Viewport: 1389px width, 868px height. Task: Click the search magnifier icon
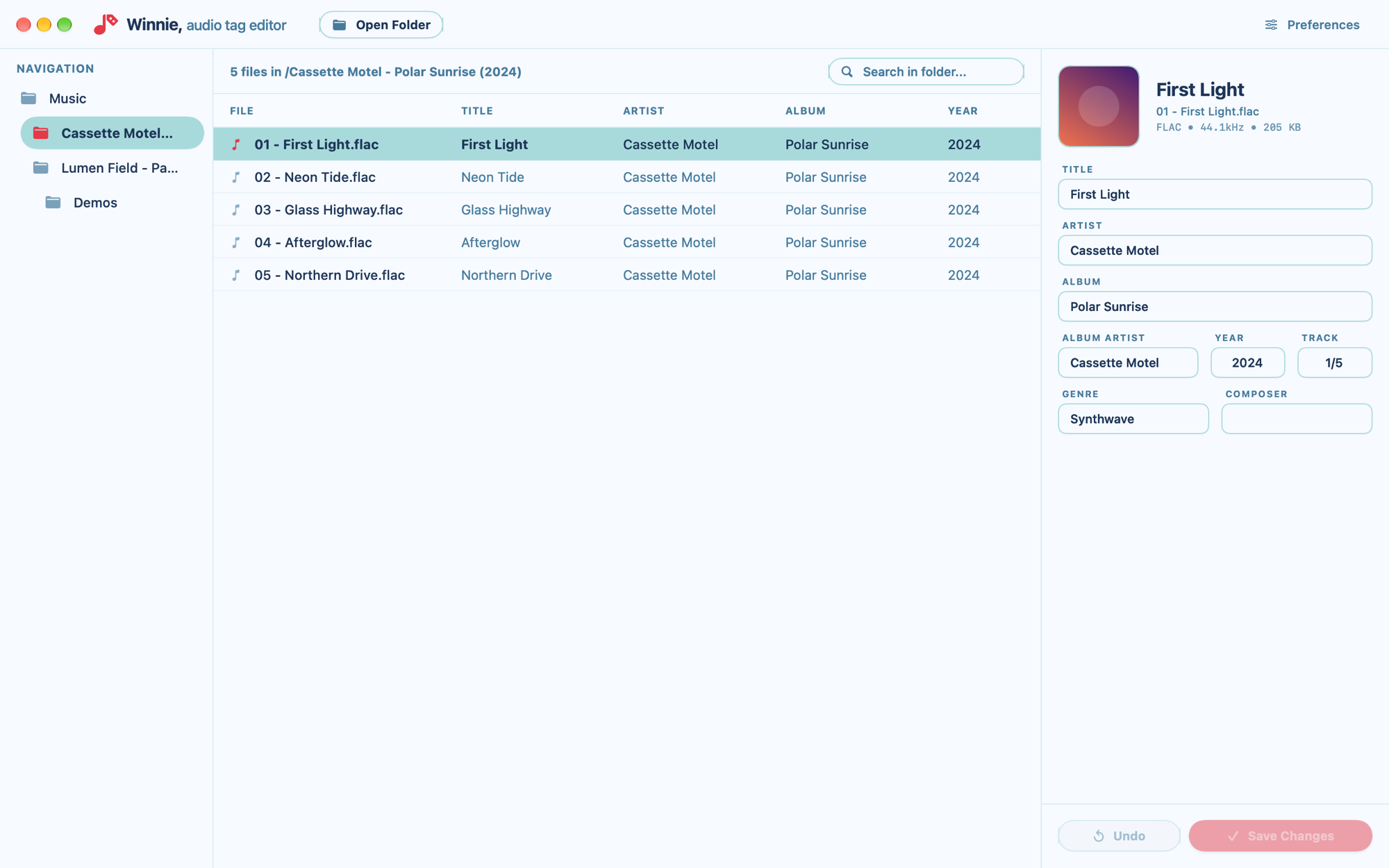coord(847,72)
